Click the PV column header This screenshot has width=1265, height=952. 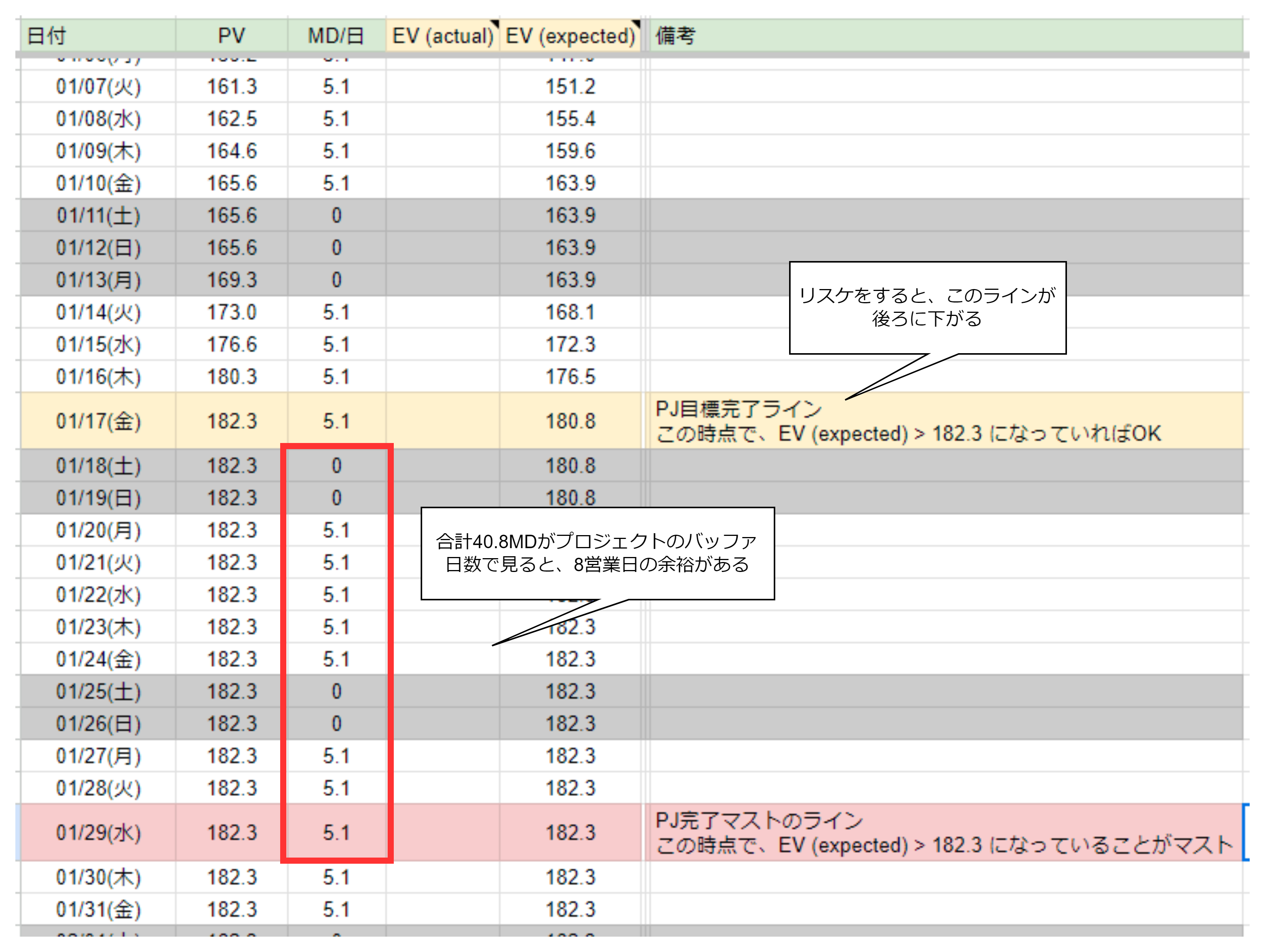click(231, 35)
